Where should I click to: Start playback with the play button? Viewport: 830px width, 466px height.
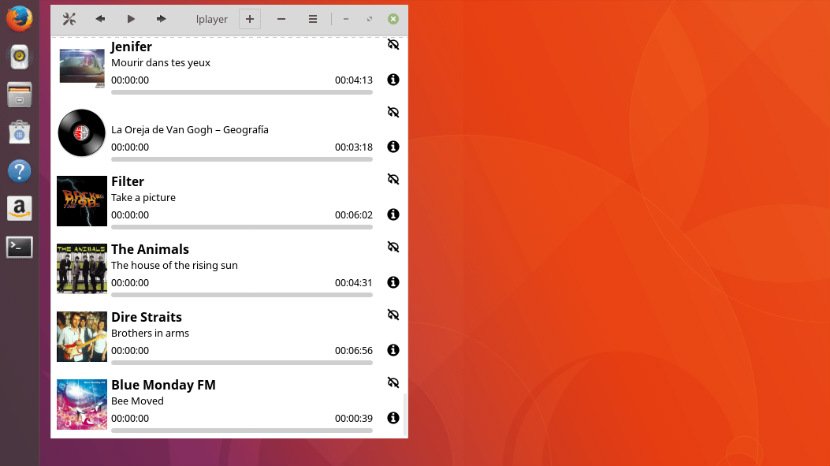click(131, 19)
